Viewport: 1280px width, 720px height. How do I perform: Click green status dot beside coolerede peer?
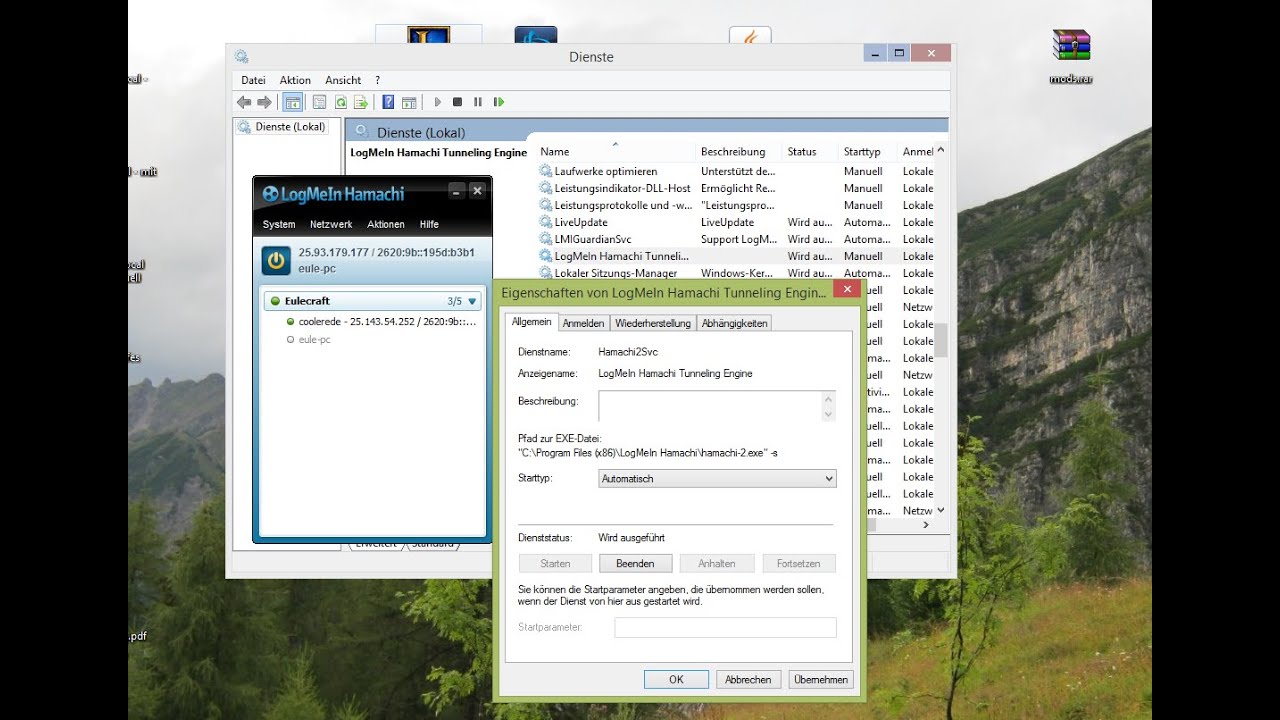tap(290, 322)
